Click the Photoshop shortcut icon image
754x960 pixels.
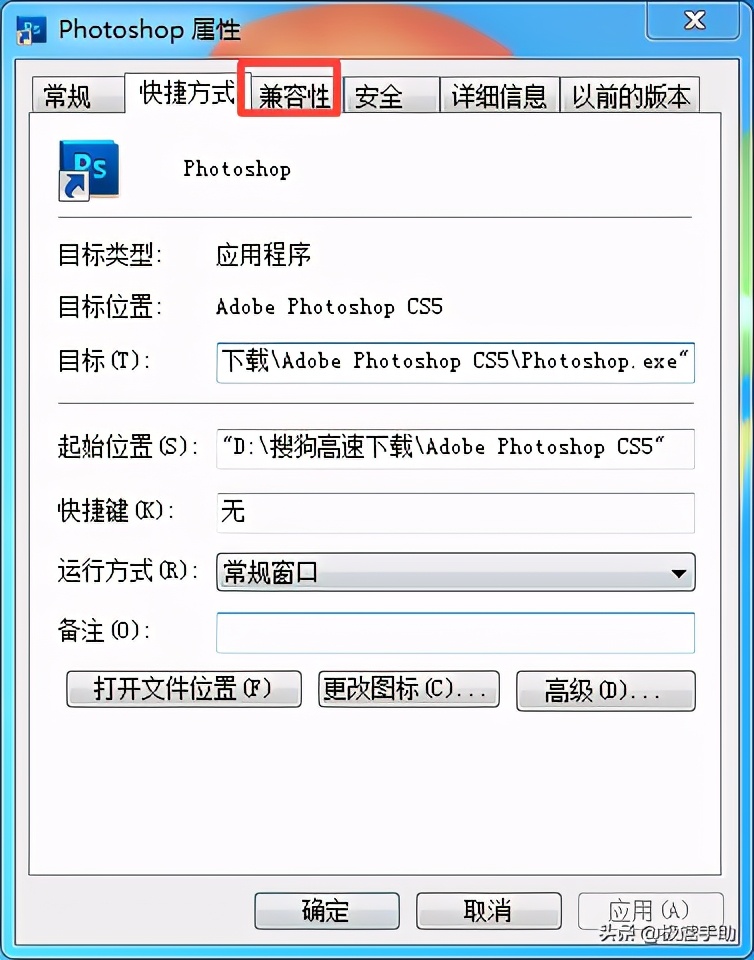(x=89, y=170)
